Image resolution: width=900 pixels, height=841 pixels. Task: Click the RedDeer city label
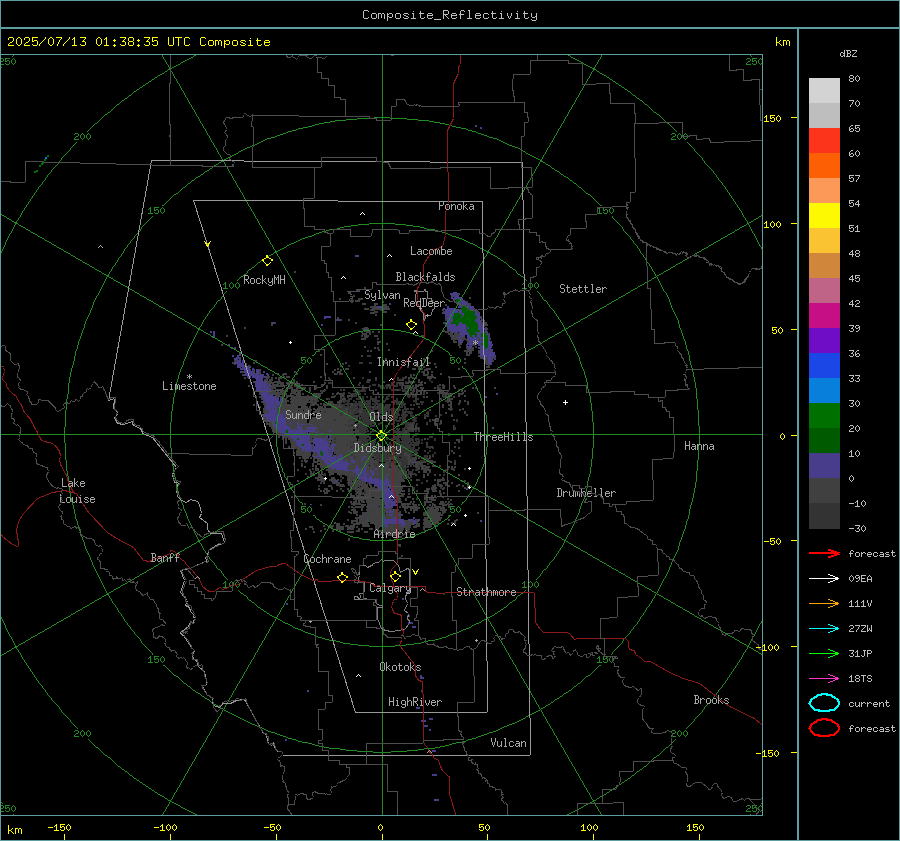point(424,303)
